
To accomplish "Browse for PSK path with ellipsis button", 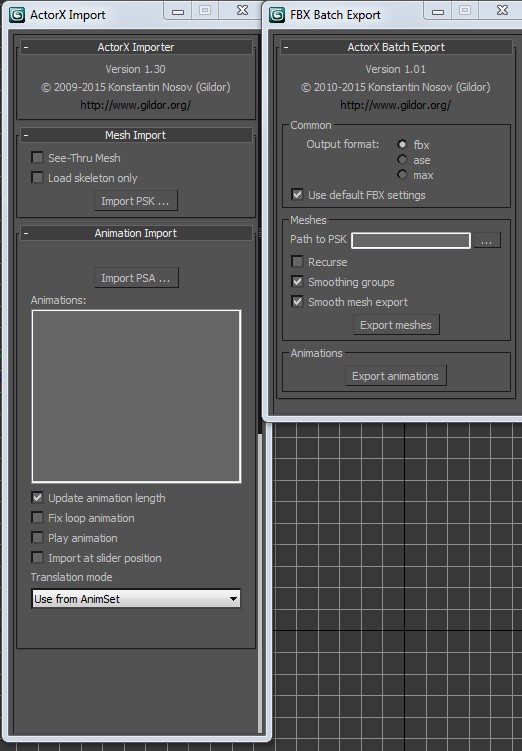I will point(487,240).
